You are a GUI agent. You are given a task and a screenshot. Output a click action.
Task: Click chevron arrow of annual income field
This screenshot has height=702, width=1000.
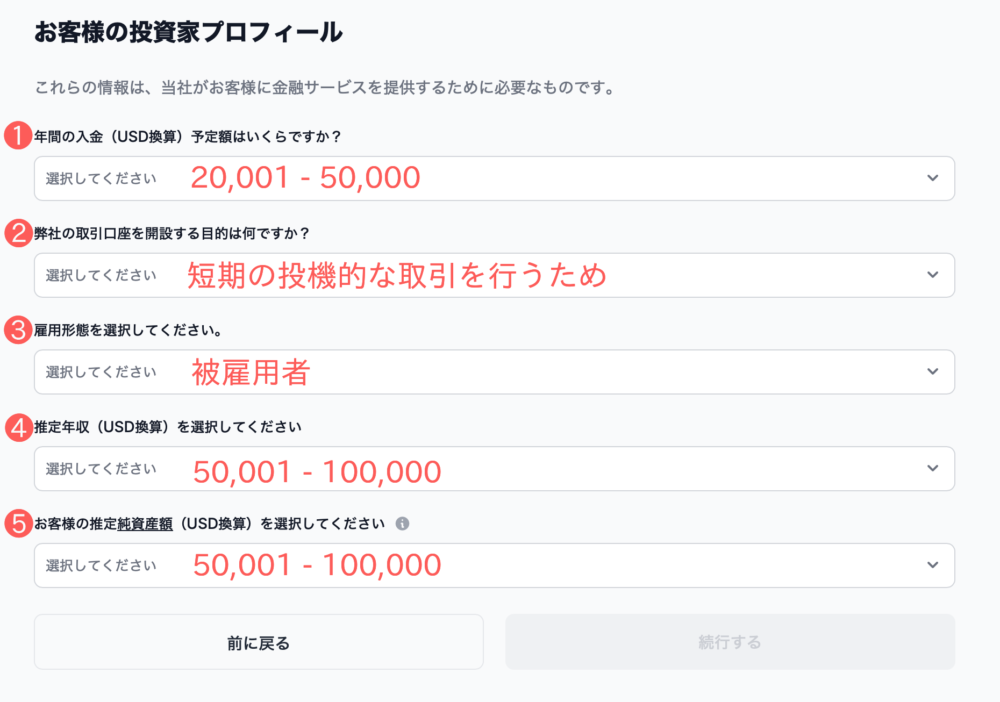932,468
